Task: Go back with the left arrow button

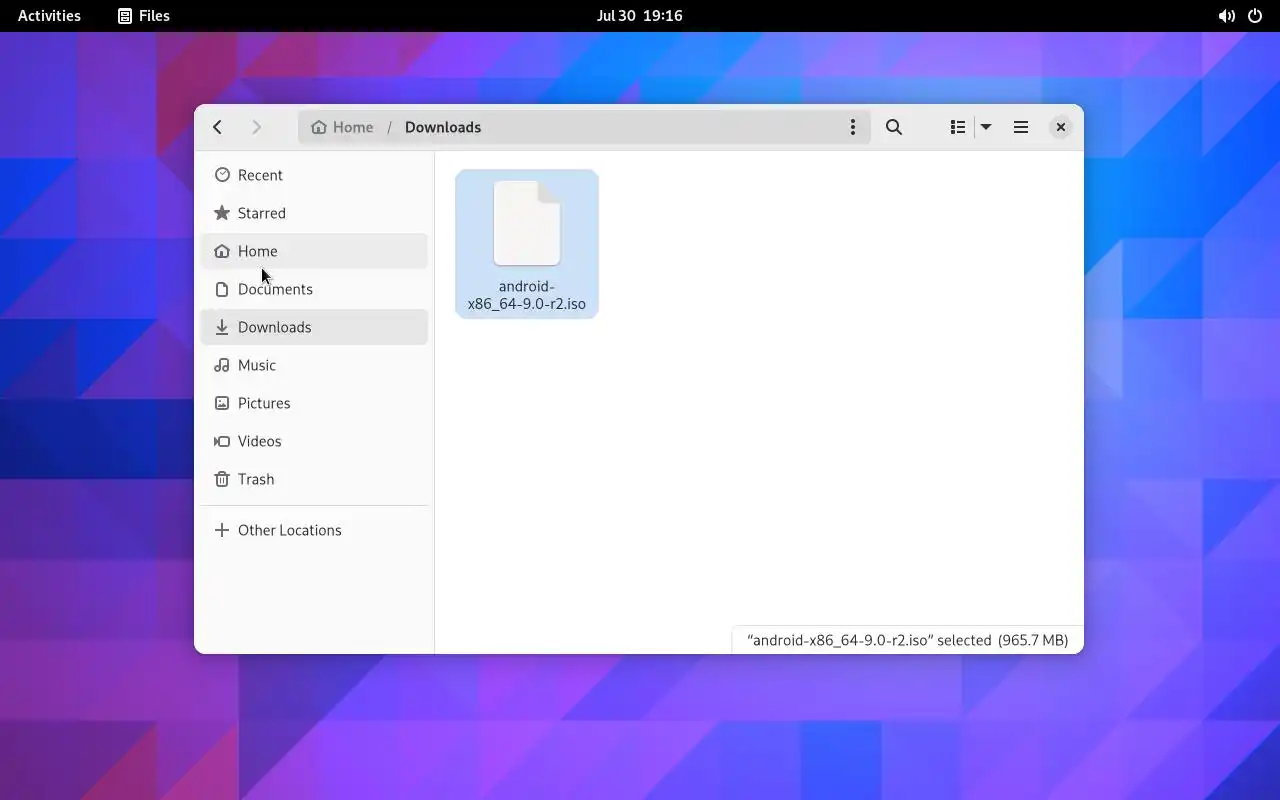Action: click(218, 127)
